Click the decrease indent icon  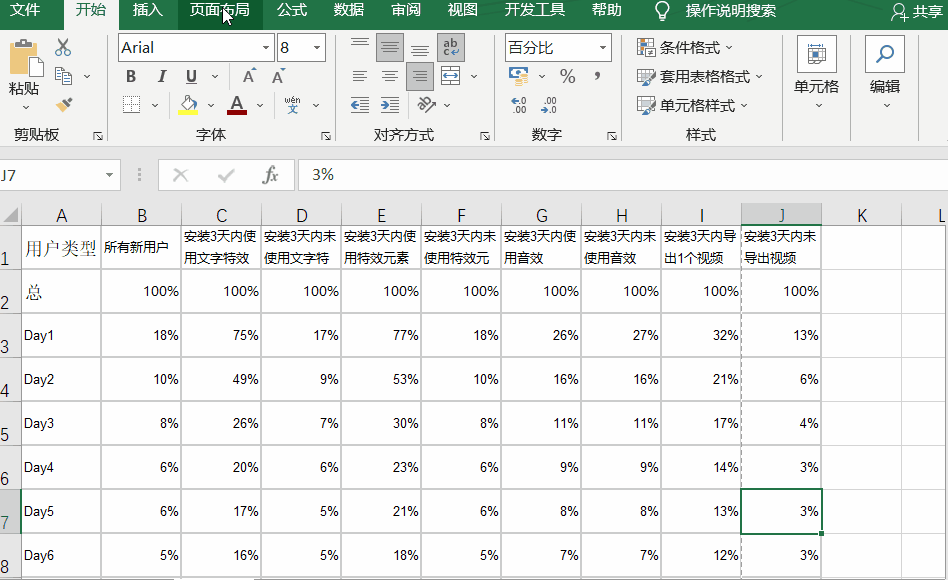[x=360, y=105]
